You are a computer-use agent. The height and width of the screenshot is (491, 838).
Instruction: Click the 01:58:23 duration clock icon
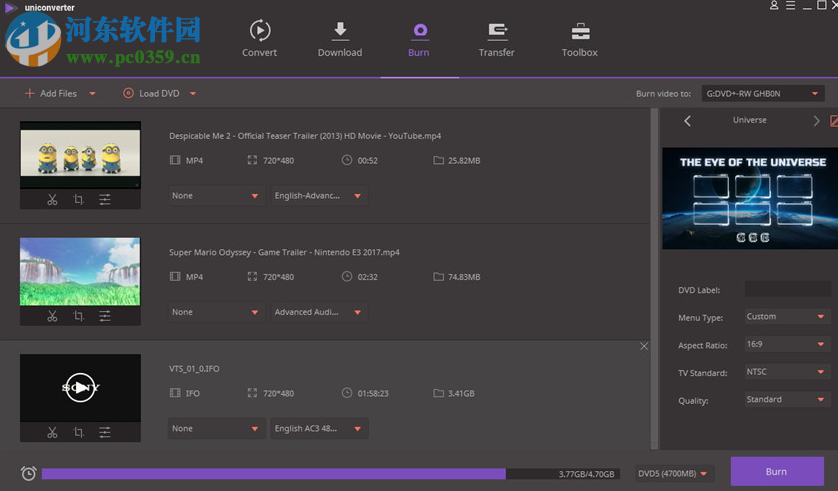[347, 393]
